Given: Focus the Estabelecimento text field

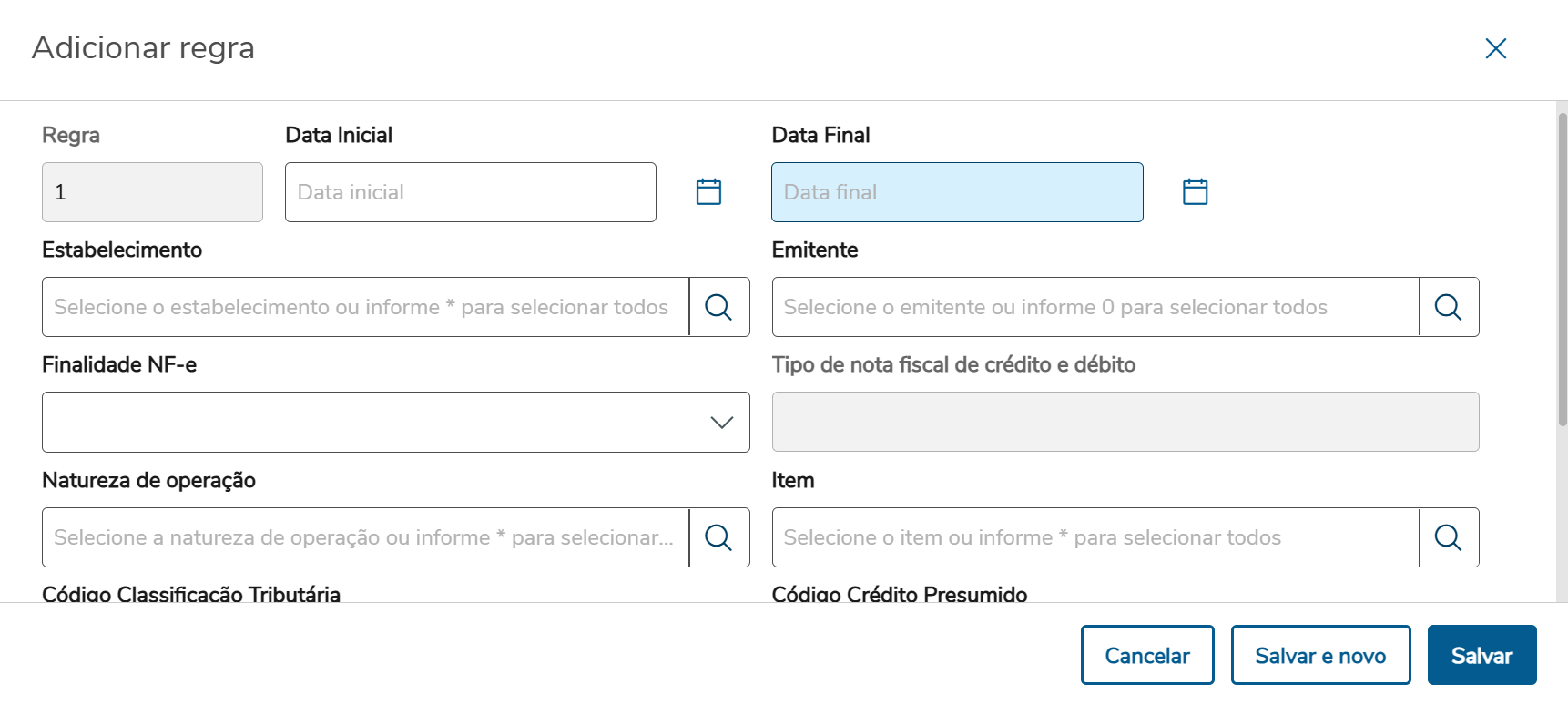Looking at the screenshot, I should tap(364, 307).
